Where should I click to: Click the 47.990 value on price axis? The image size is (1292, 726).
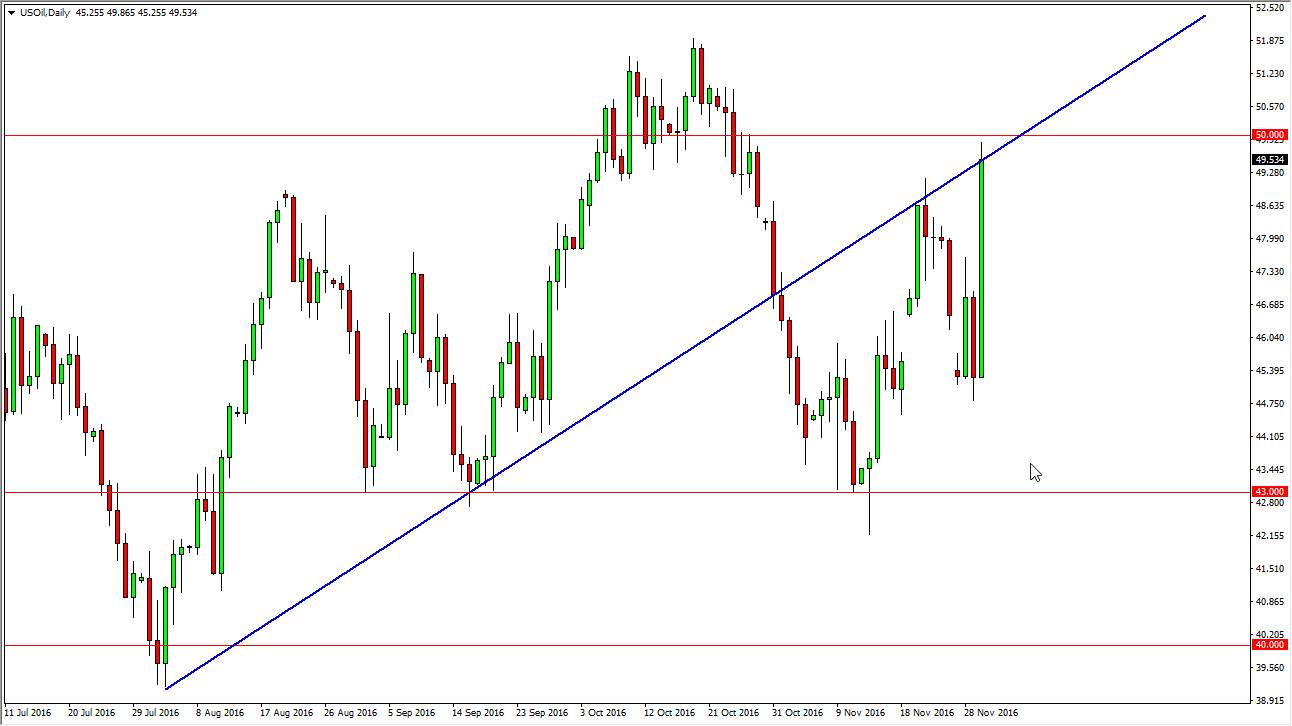tap(1269, 239)
